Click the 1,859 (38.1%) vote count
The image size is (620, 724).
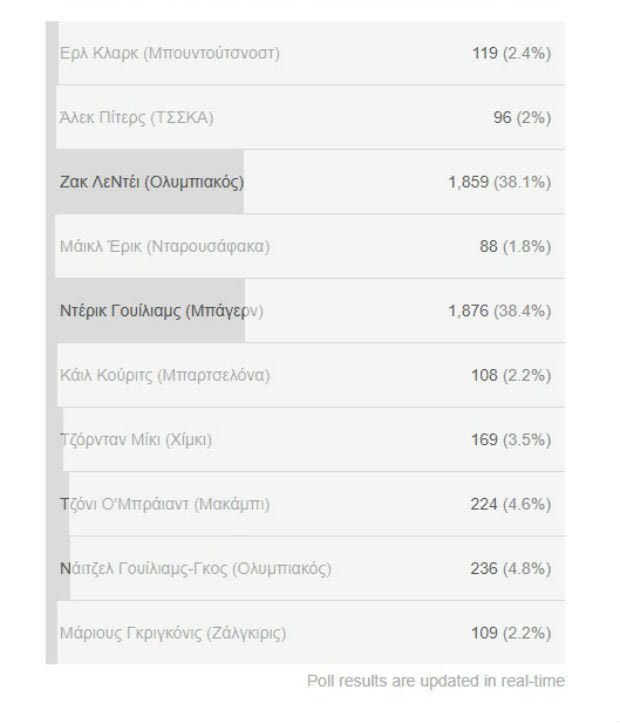pos(500,182)
